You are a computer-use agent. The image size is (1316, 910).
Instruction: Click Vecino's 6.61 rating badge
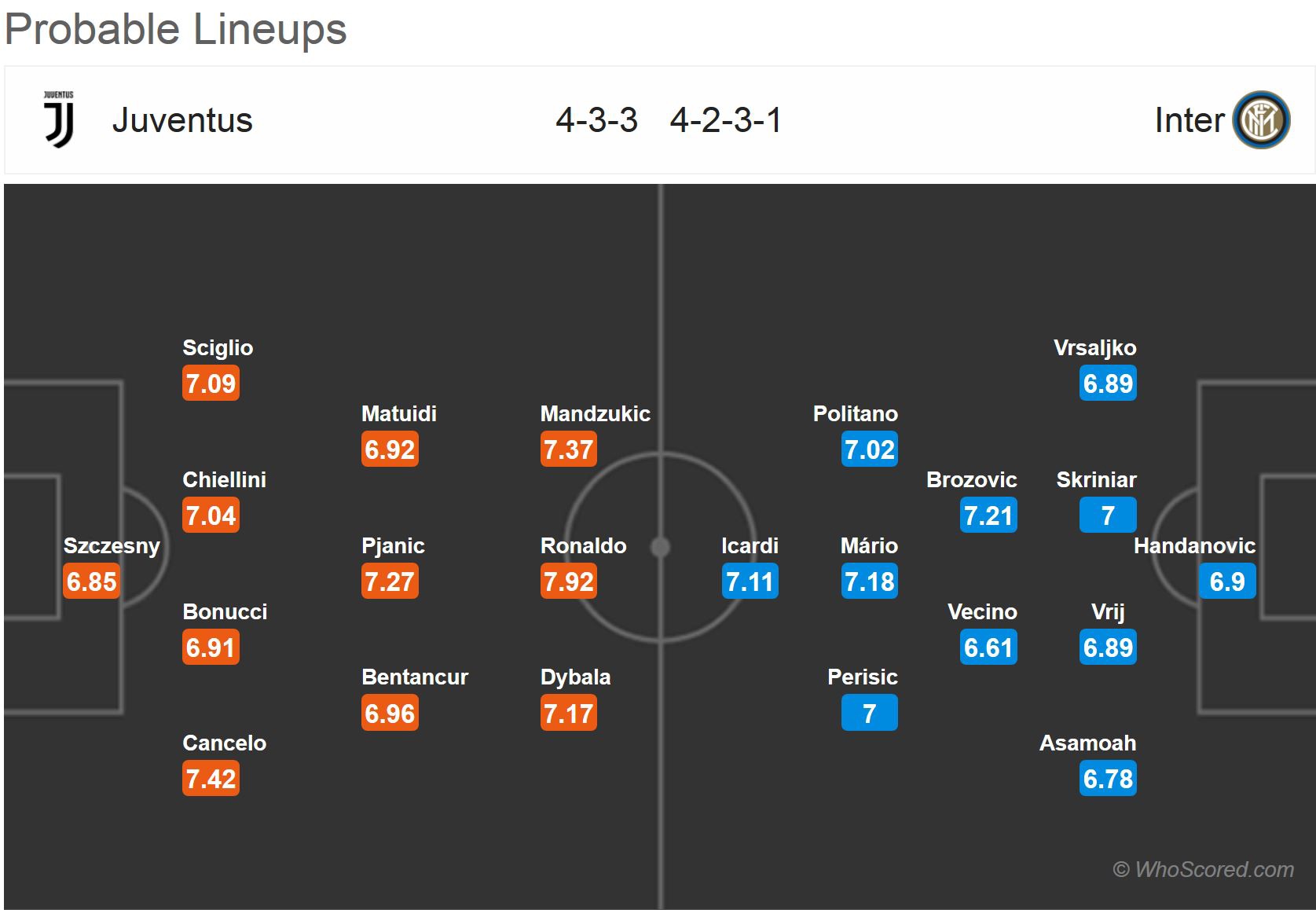pyautogui.click(x=988, y=648)
